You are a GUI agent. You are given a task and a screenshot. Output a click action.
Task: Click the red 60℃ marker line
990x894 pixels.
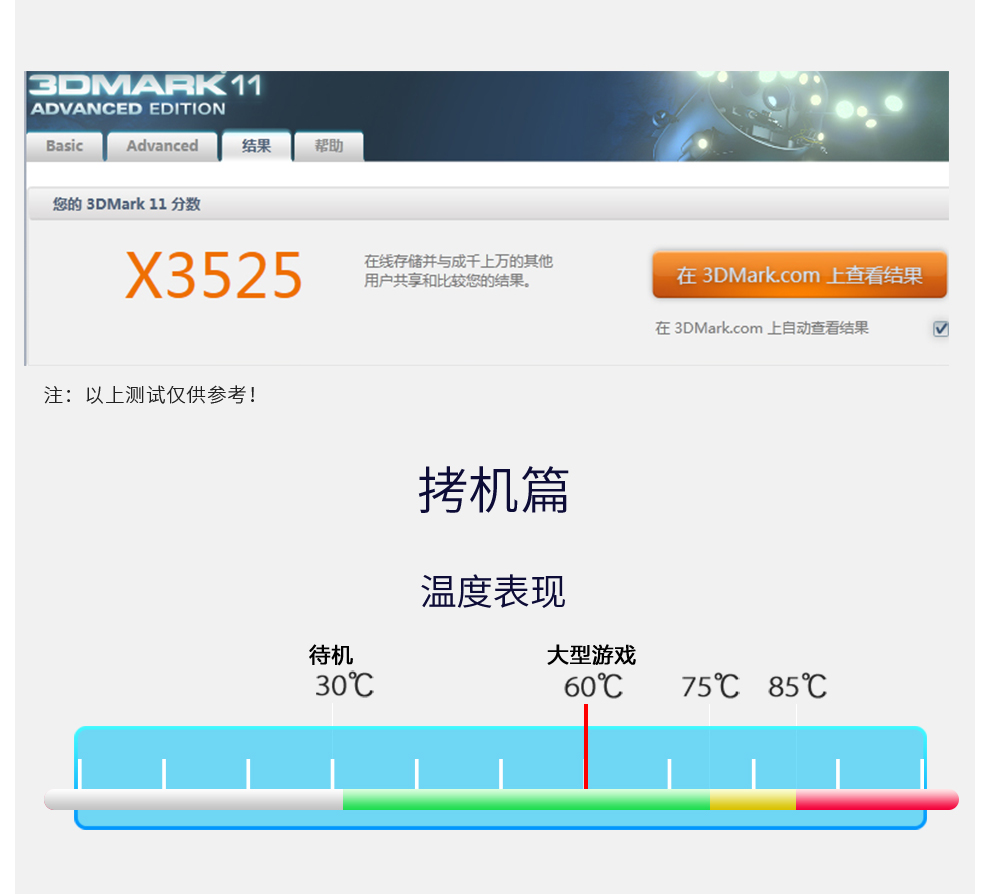[586, 746]
